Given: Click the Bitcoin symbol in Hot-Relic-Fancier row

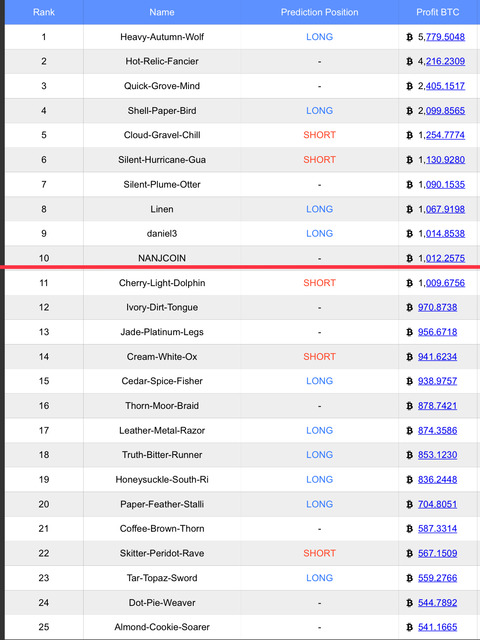Looking at the screenshot, I should [x=409, y=62].
